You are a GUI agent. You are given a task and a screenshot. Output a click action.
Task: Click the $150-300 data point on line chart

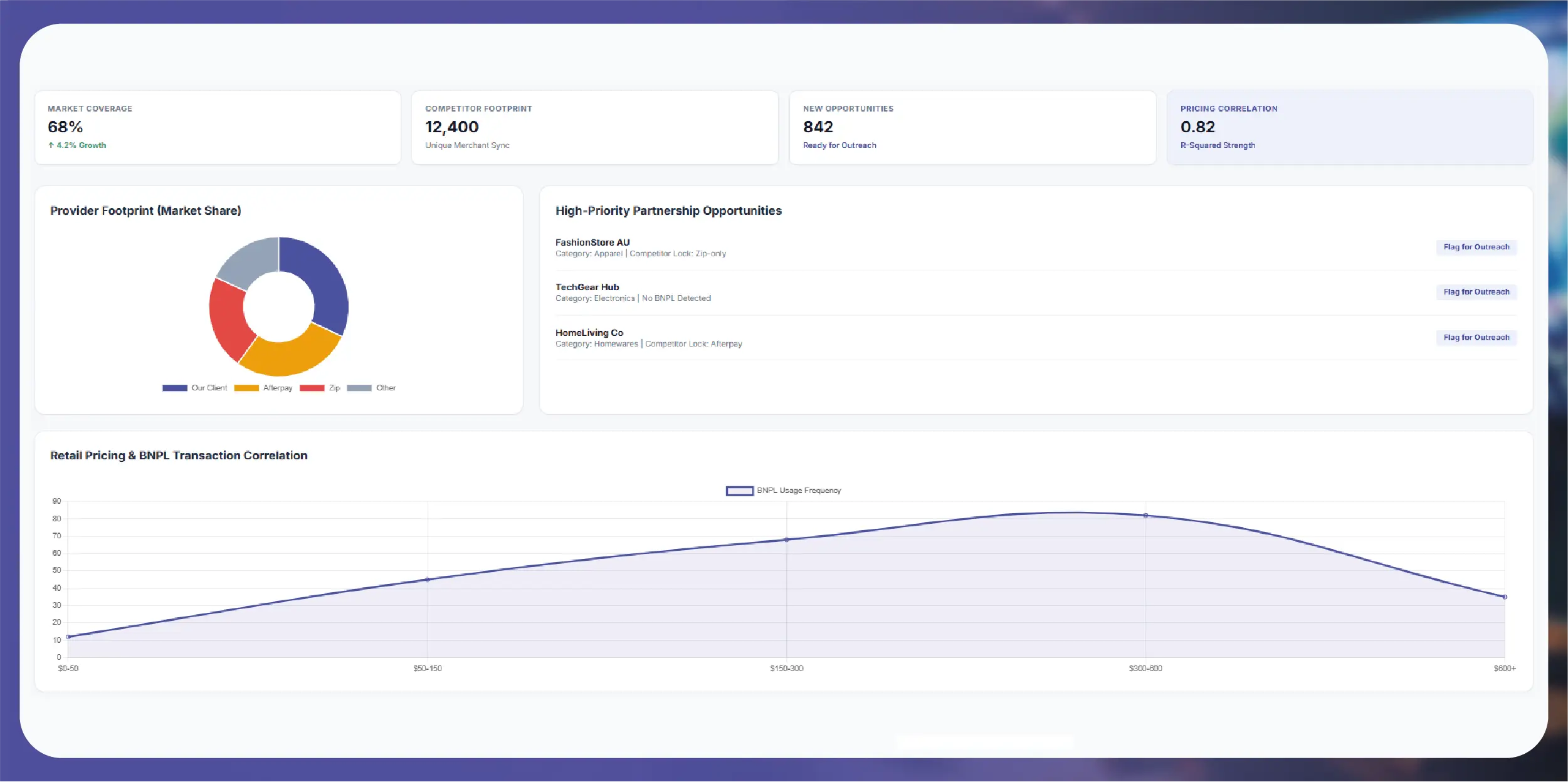tap(787, 540)
